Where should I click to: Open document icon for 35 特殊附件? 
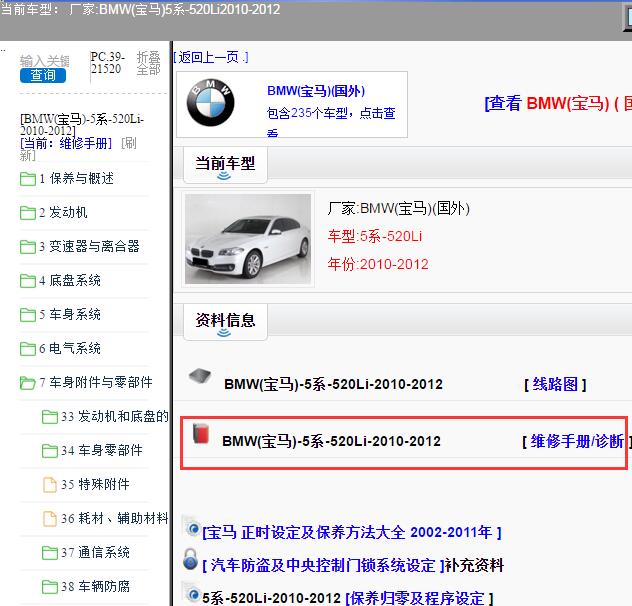(50, 485)
